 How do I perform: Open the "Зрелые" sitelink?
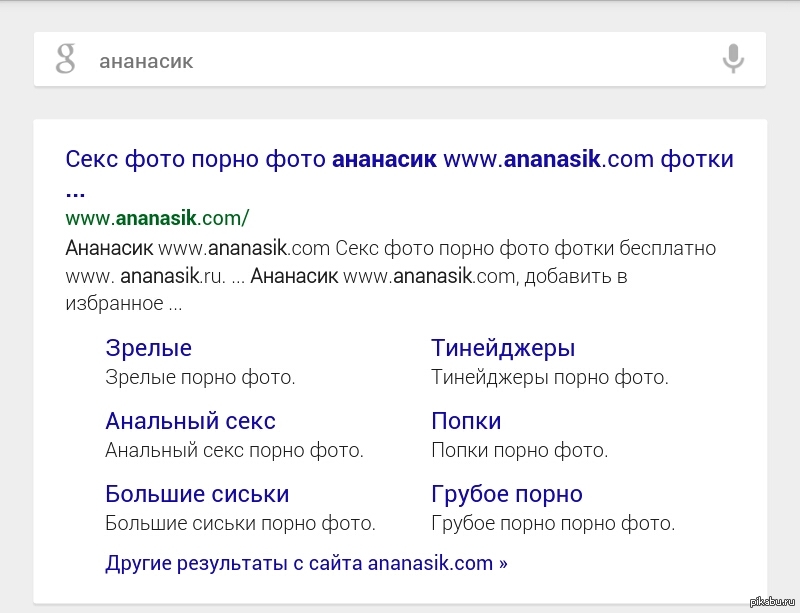[148, 348]
